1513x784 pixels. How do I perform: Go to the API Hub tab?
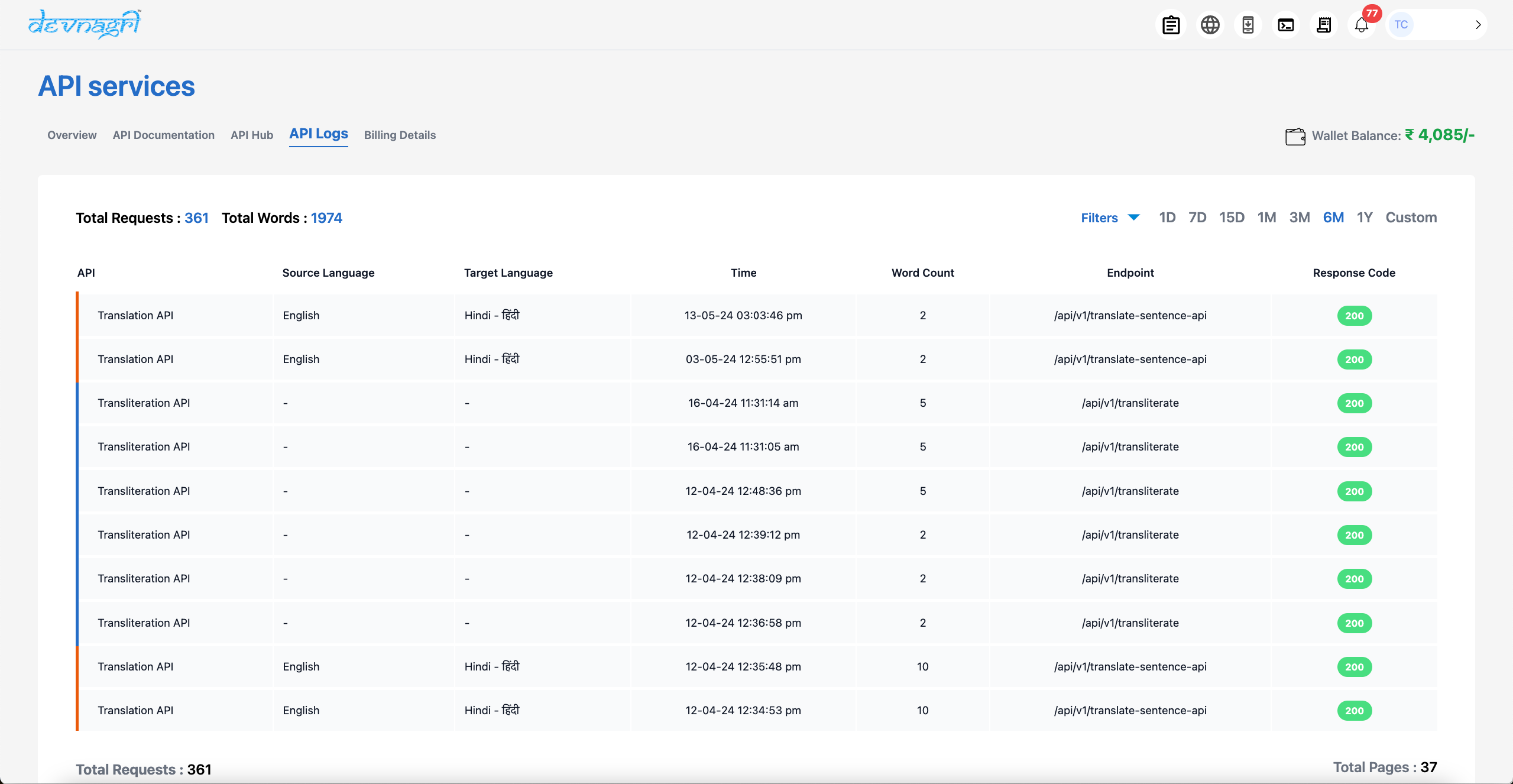coord(252,135)
